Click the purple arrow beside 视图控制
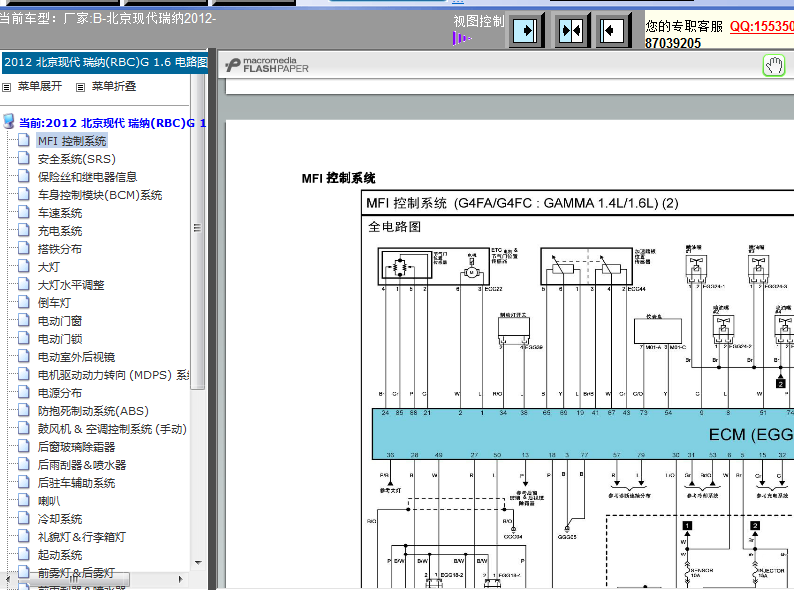This screenshot has height=590, width=794. coord(461,39)
